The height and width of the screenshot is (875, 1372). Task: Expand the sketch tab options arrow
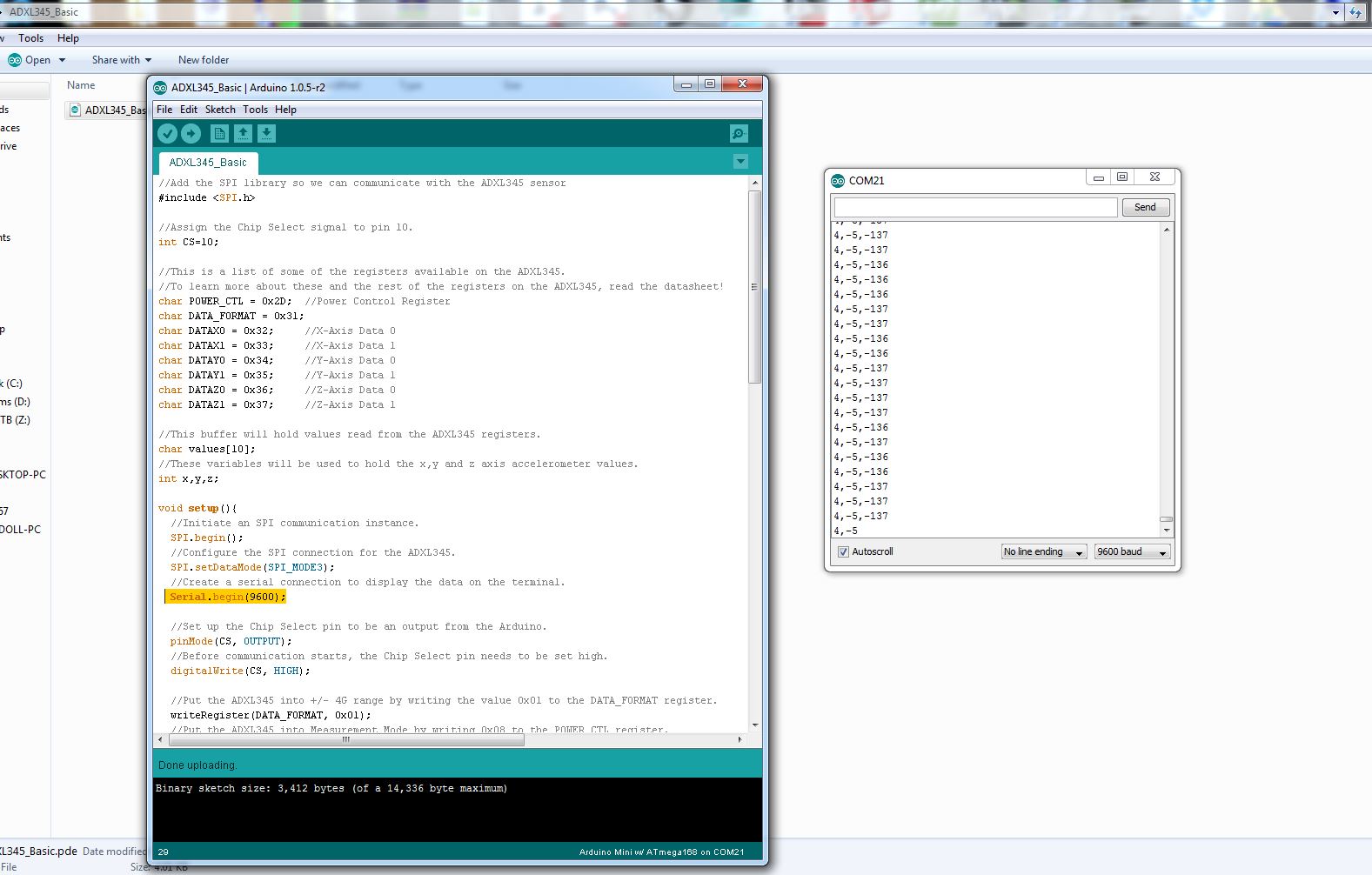coord(740,162)
